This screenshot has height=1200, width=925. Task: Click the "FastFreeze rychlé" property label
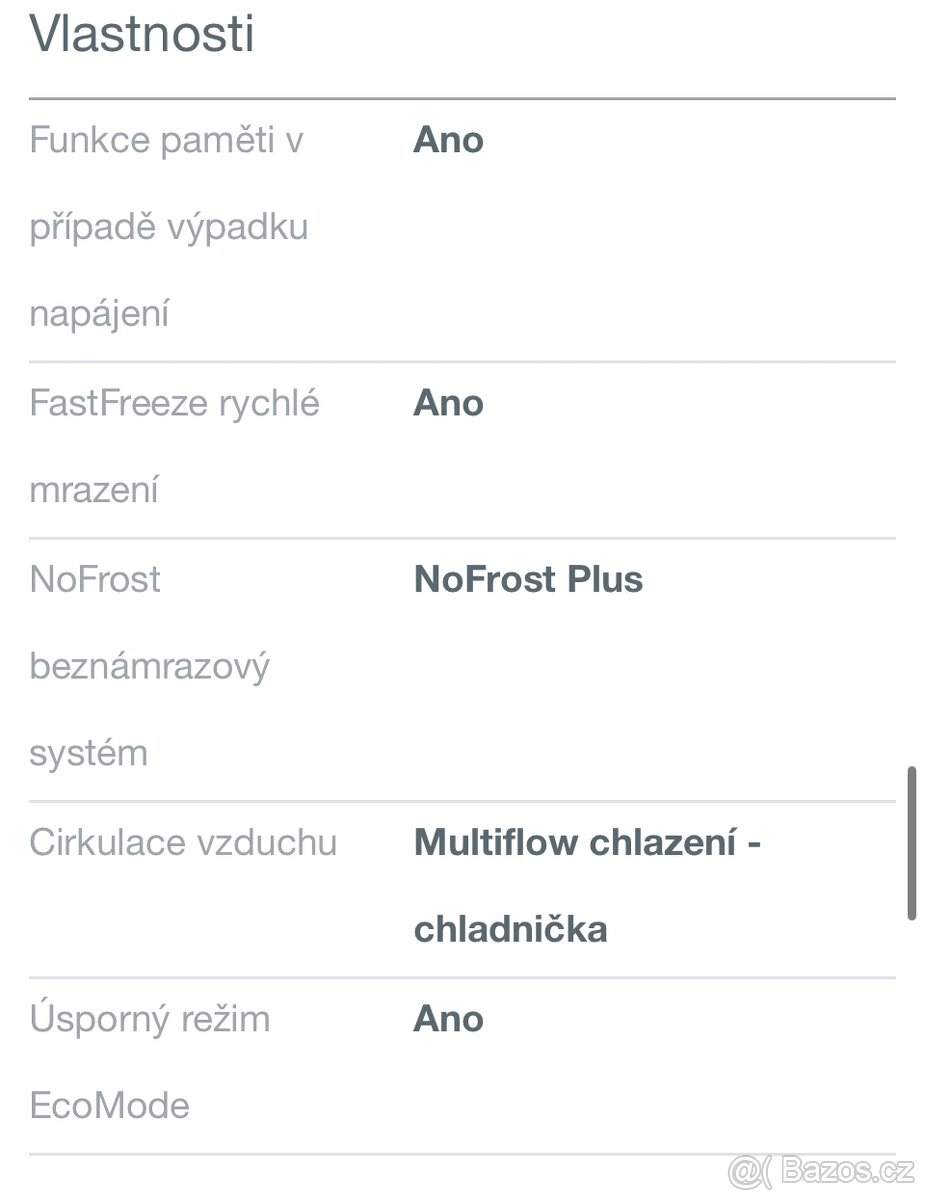point(175,404)
